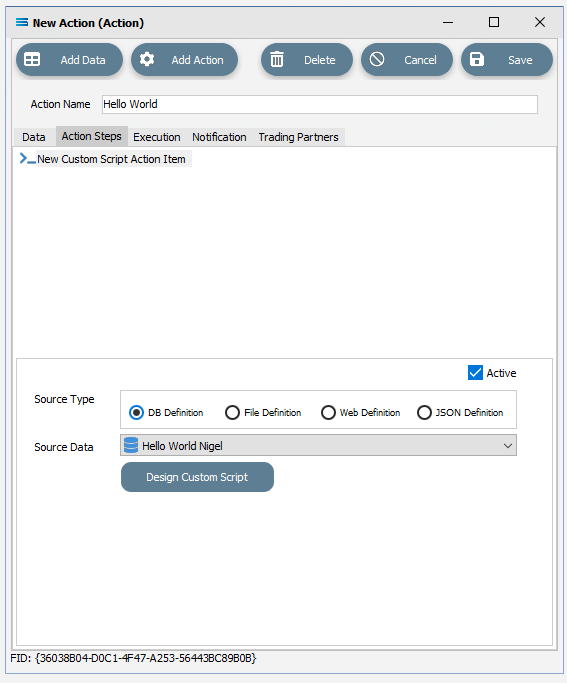Click the Save floppy disk icon
Viewport: 567px width, 683px height.
pos(477,59)
